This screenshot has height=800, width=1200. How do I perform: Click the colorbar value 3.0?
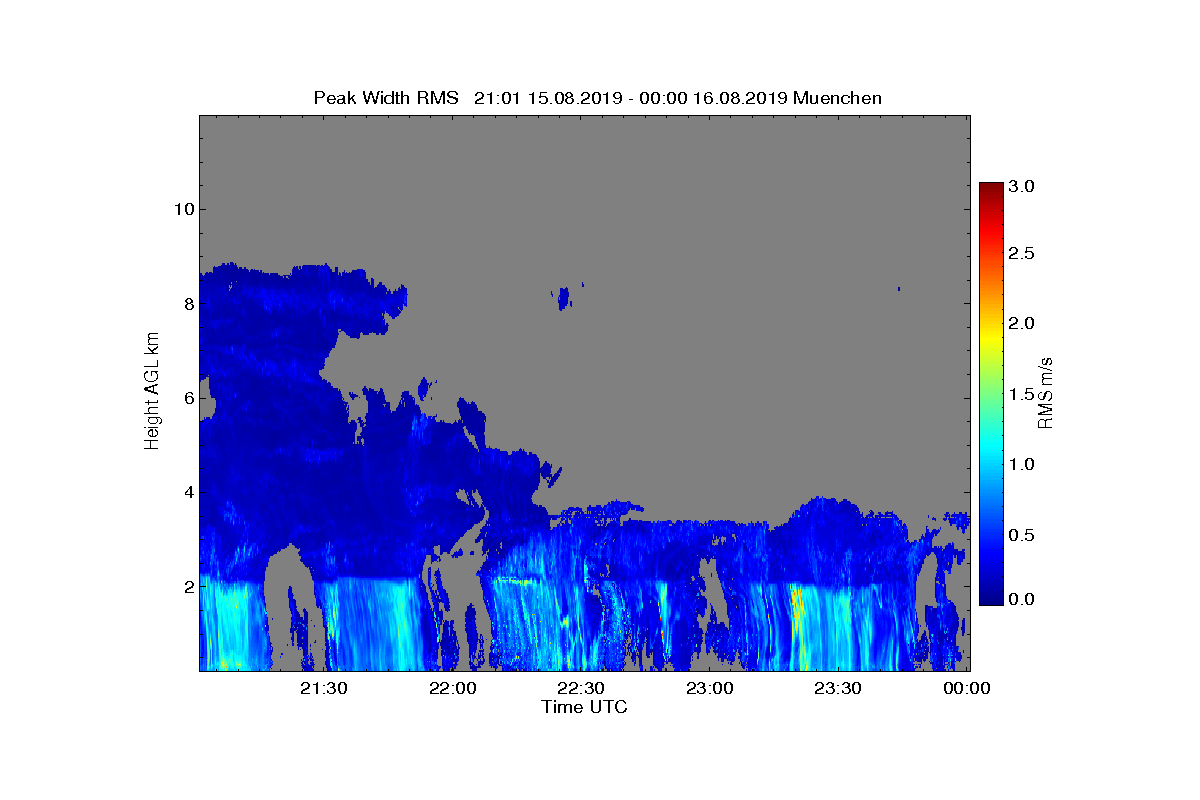[1022, 186]
